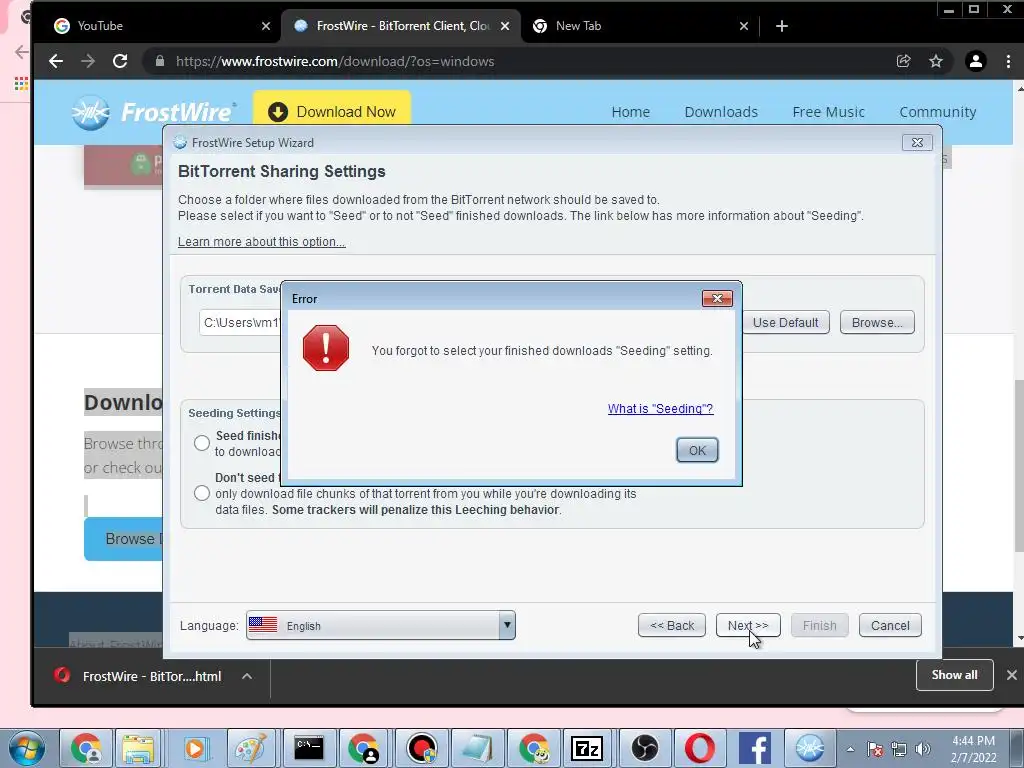Close the YouTube tab
Viewport: 1024px width, 768px height.
coord(266,26)
